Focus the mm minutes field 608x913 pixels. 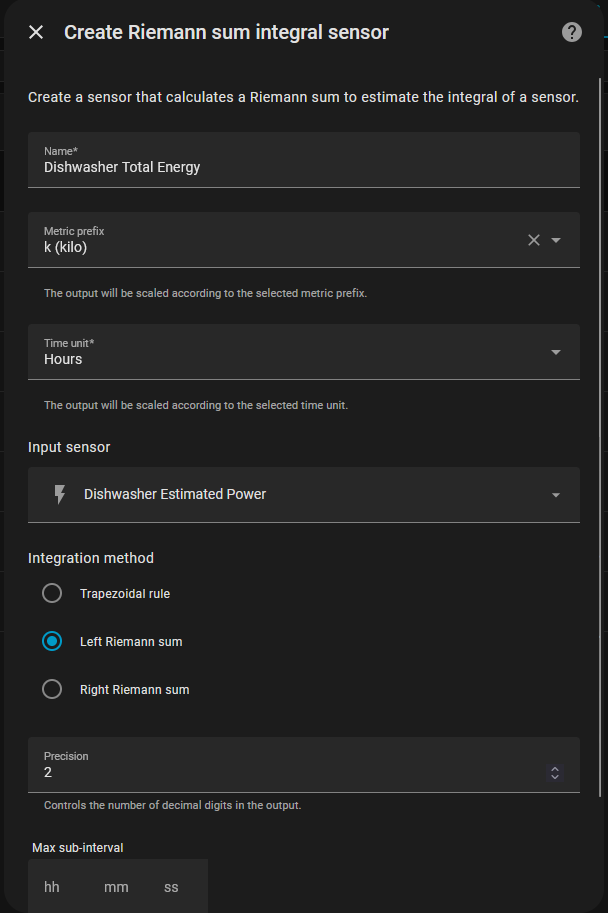coord(116,887)
